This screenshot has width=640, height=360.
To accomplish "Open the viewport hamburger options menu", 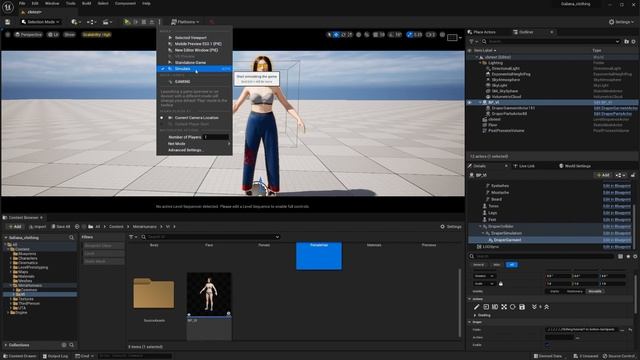I will coord(8,35).
